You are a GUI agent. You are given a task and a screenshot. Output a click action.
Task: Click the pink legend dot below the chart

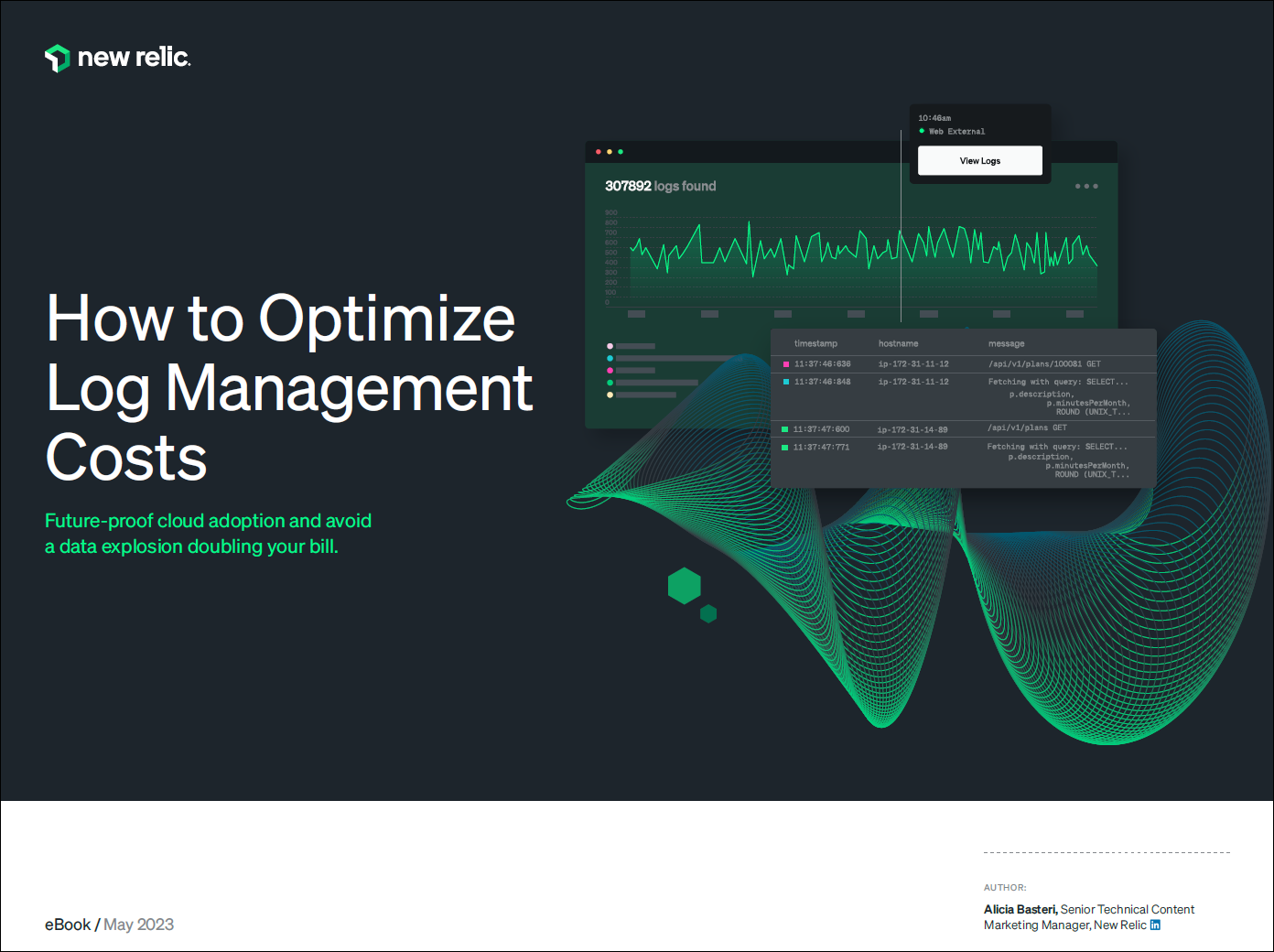click(610, 371)
